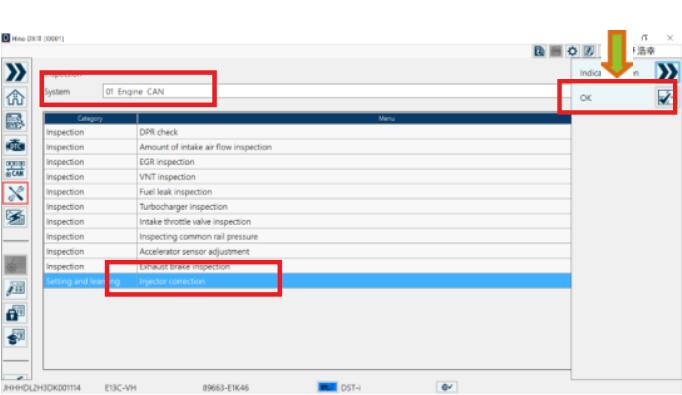Collapse the Indication panel with chevron button
Image resolution: width=682 pixels, height=395 pixels.
(x=667, y=72)
